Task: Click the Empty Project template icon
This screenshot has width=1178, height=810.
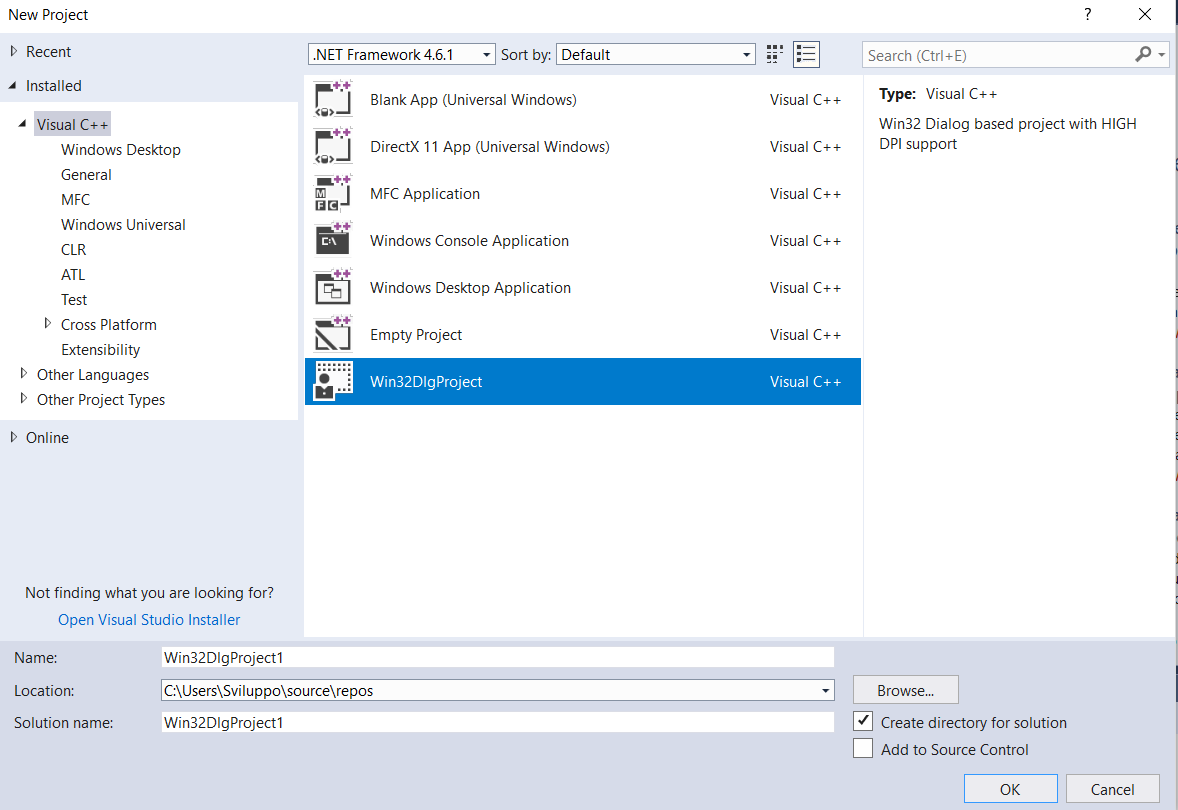Action: [x=332, y=335]
